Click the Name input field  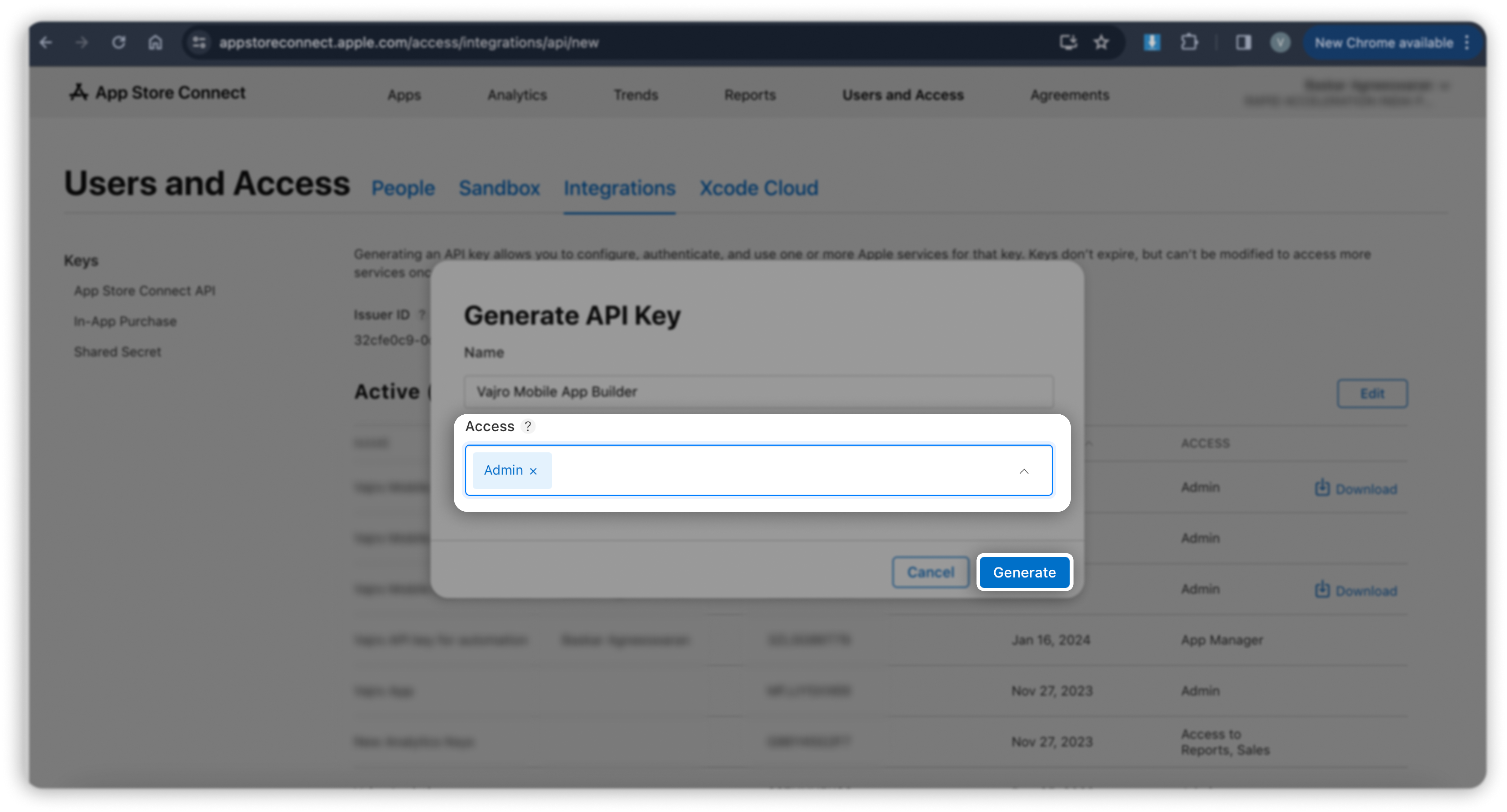click(758, 391)
